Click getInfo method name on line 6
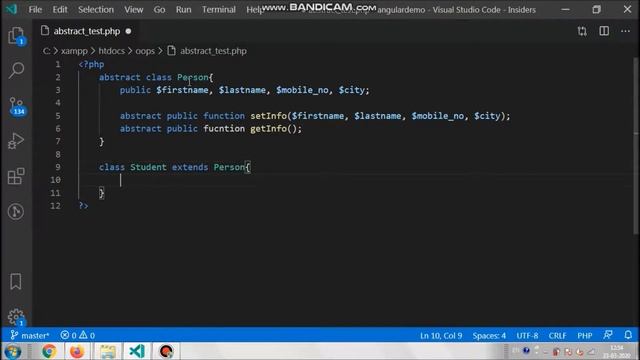 click(x=269, y=129)
